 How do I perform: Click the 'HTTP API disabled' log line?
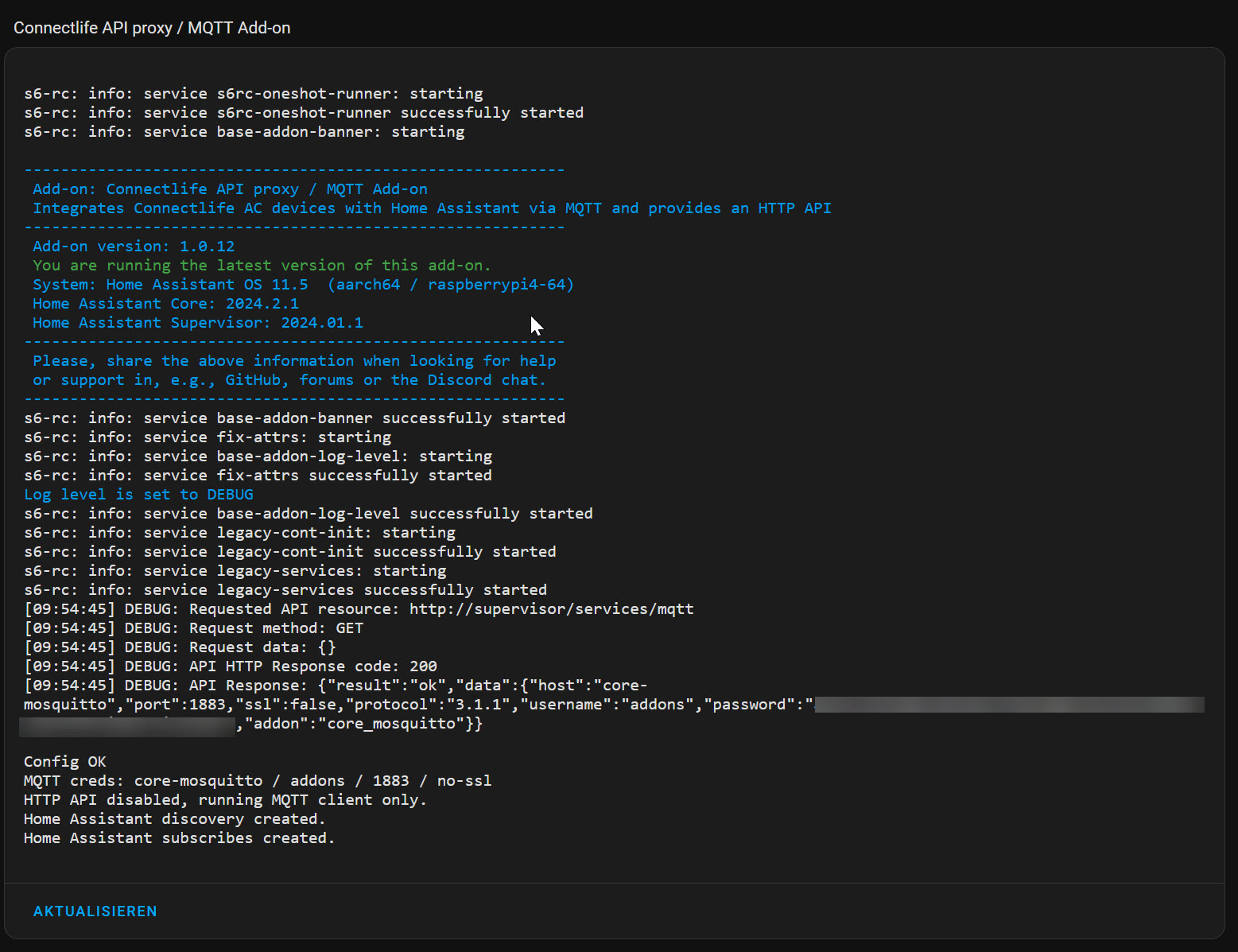225,800
